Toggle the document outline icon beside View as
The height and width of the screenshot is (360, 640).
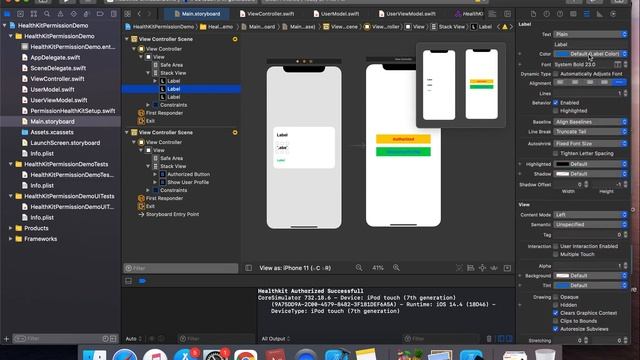[249, 268]
